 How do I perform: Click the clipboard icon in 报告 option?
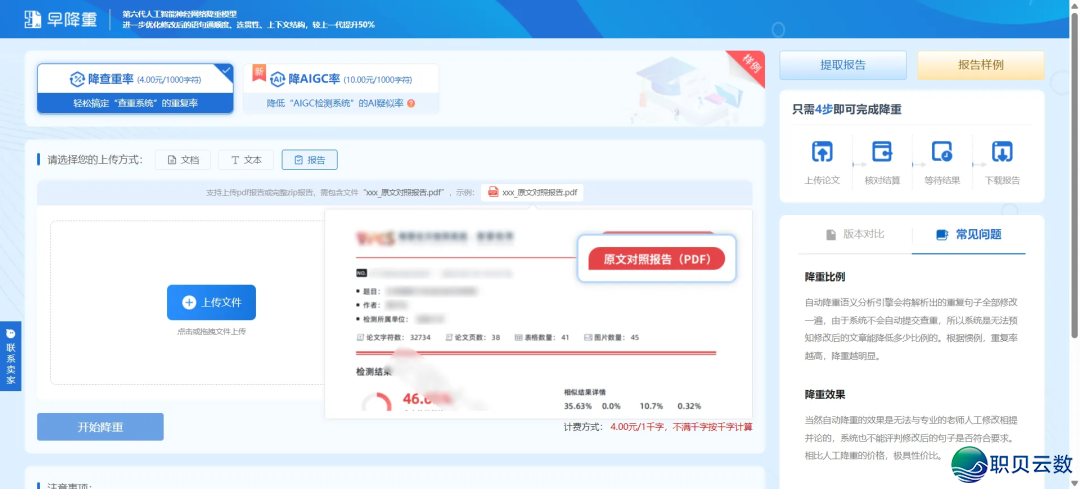pos(298,160)
